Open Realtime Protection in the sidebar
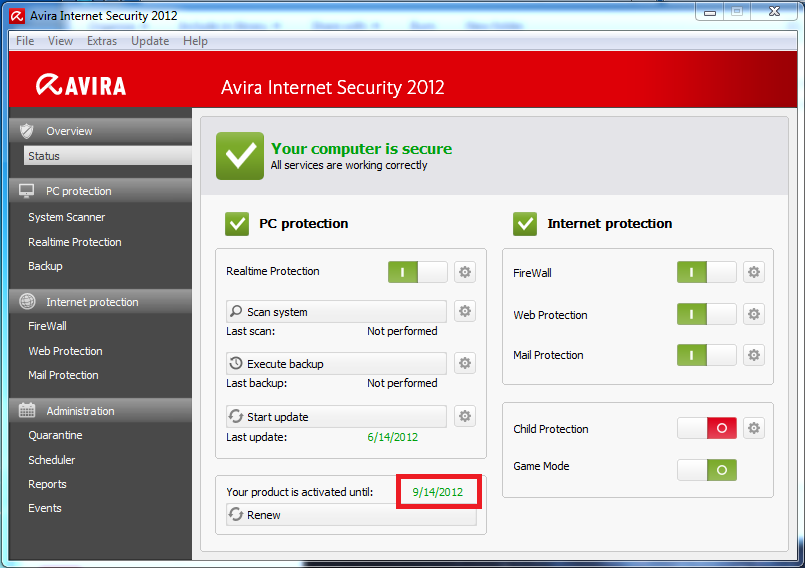The image size is (805, 568). (x=75, y=242)
